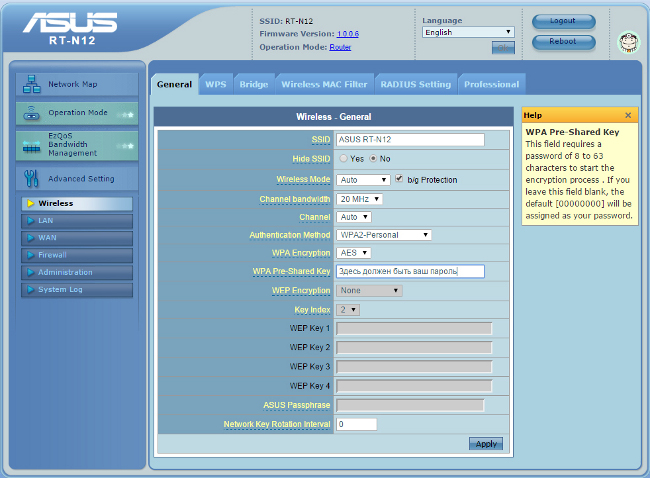Close the Help panel
The image size is (650, 478).
click(x=628, y=115)
